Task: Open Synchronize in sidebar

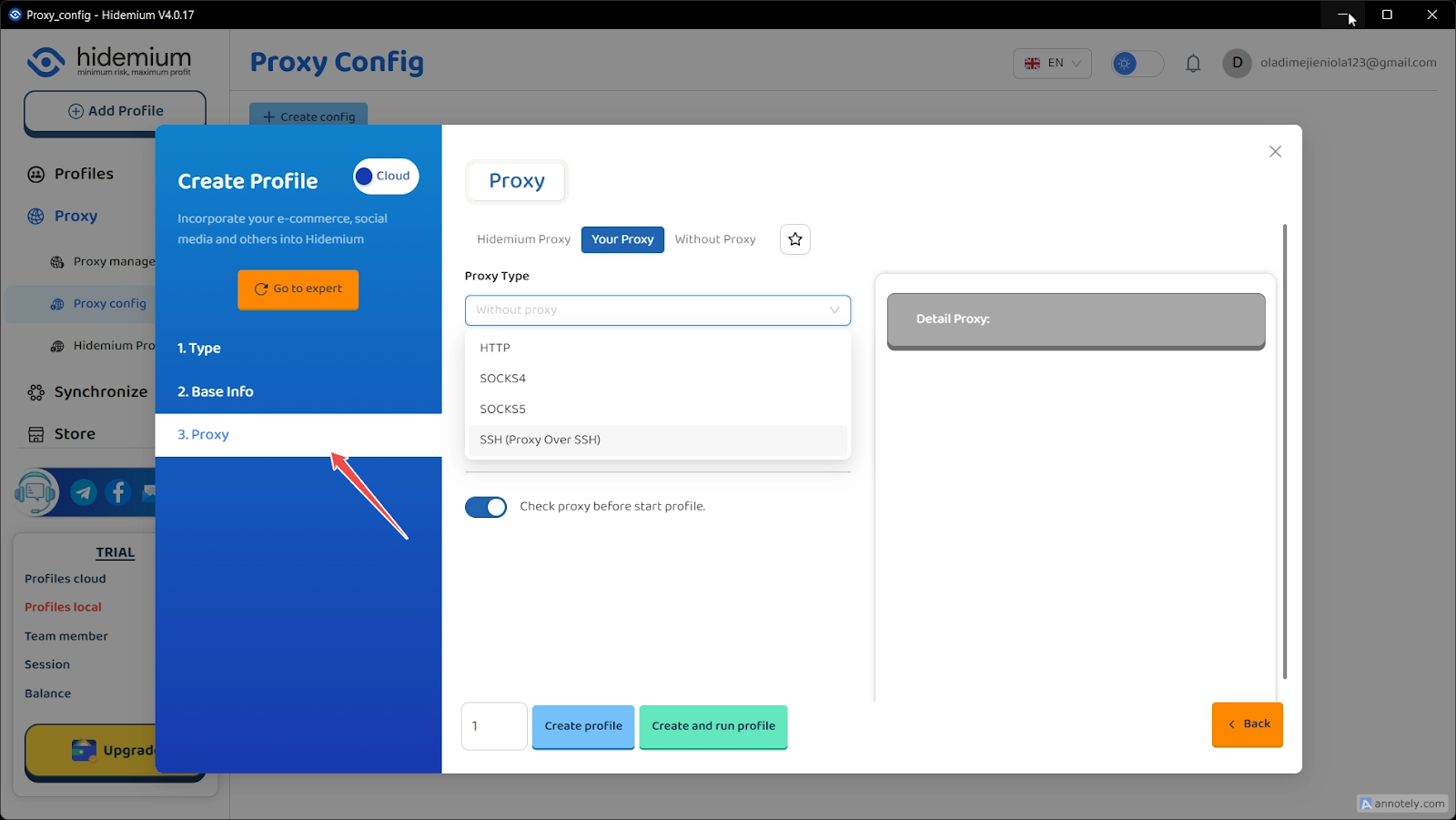Action: click(x=100, y=392)
